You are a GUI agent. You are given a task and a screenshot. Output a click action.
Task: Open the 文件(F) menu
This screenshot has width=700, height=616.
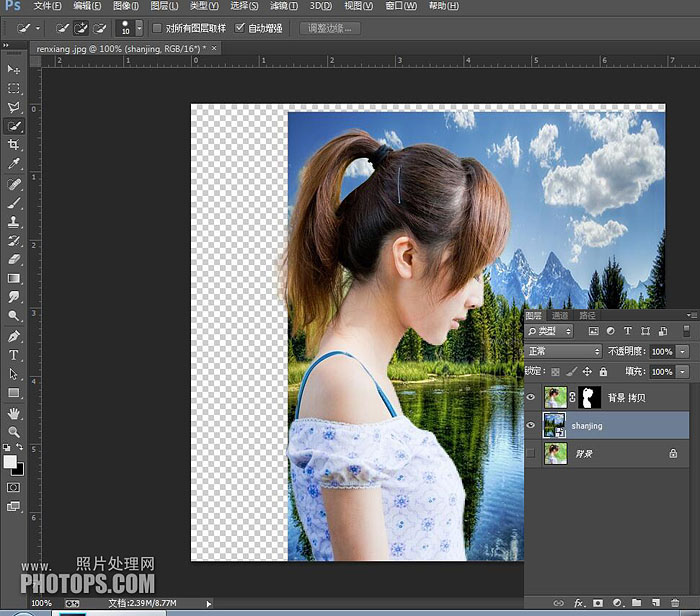coord(47,6)
